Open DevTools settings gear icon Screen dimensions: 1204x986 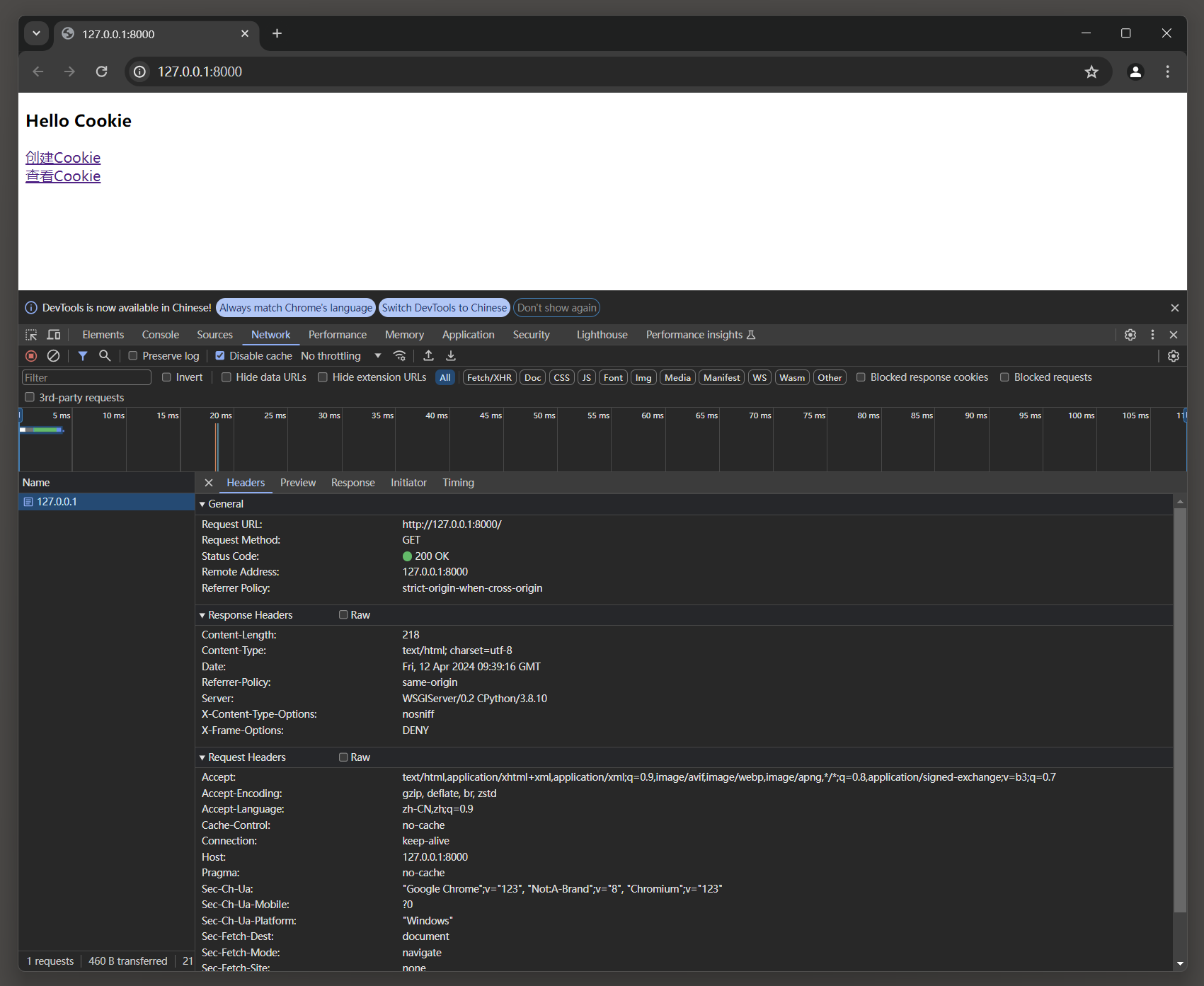pos(1130,335)
